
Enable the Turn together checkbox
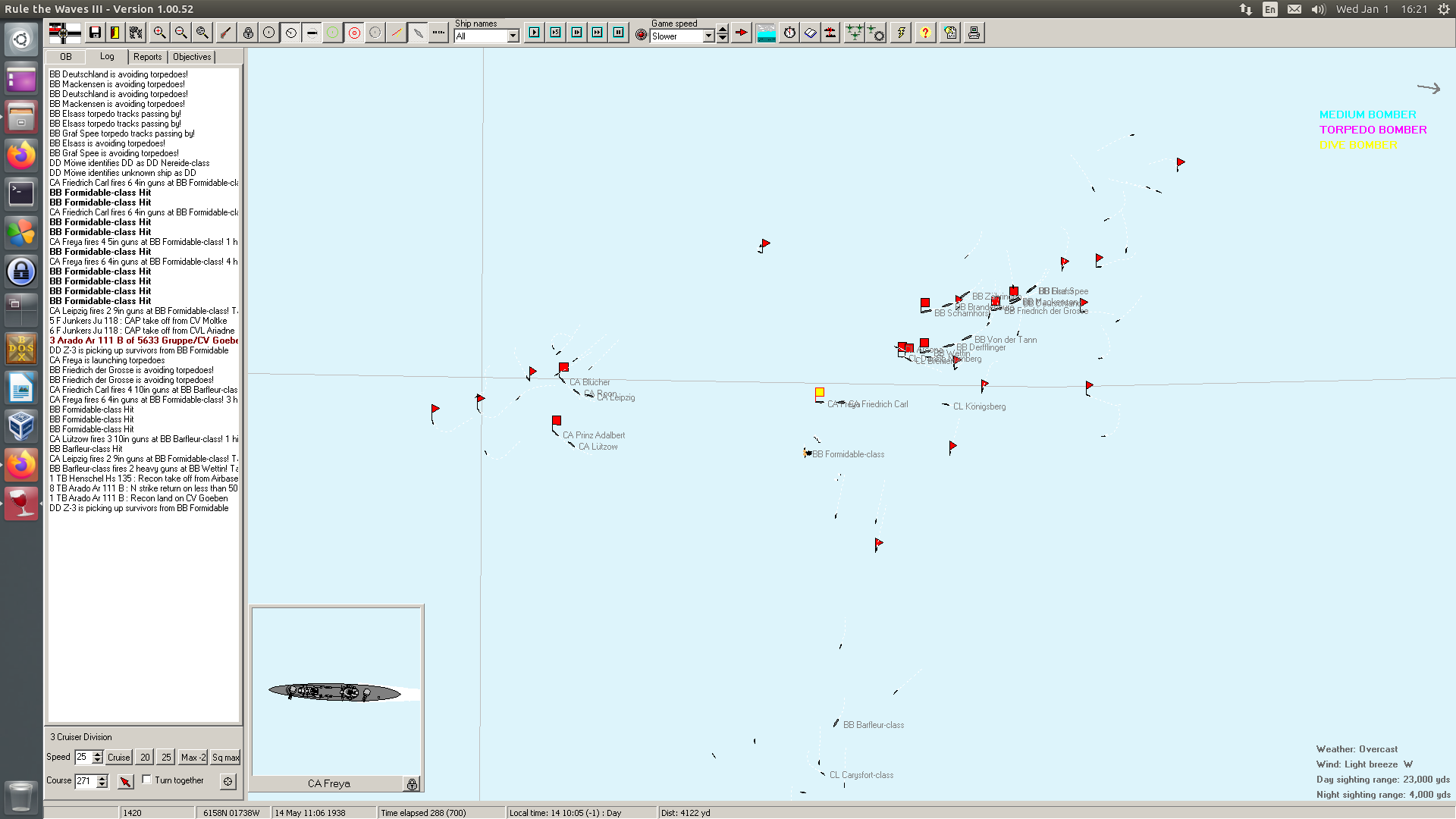coord(147,780)
